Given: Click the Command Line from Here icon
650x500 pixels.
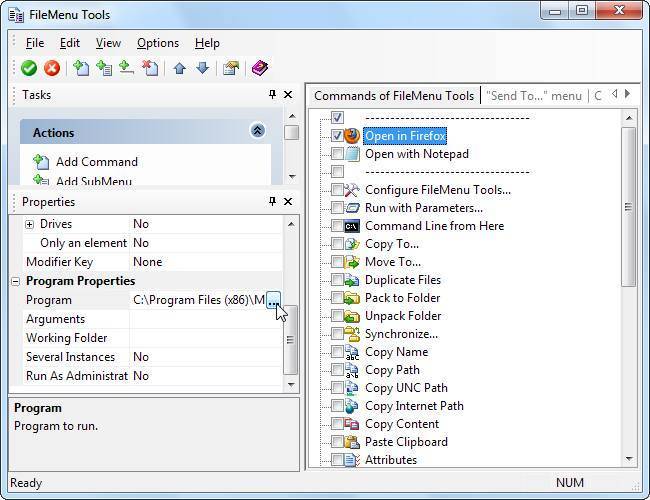Looking at the screenshot, I should (x=352, y=226).
